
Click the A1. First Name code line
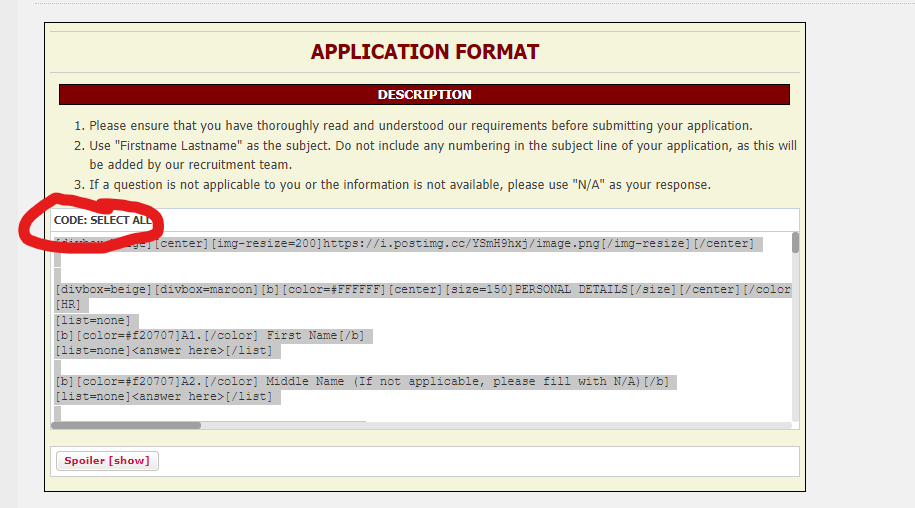(x=210, y=336)
